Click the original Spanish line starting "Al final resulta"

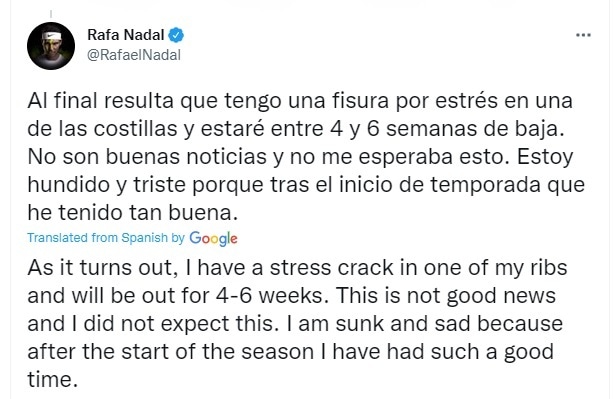(x=300, y=101)
